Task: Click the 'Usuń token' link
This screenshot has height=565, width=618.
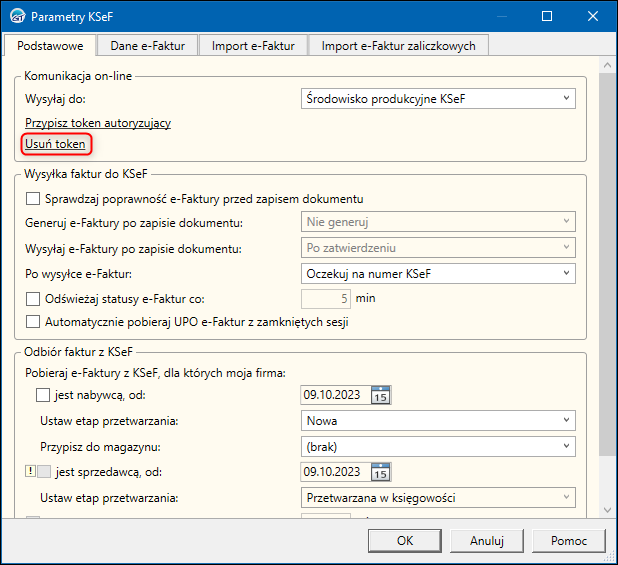Action: [55, 144]
